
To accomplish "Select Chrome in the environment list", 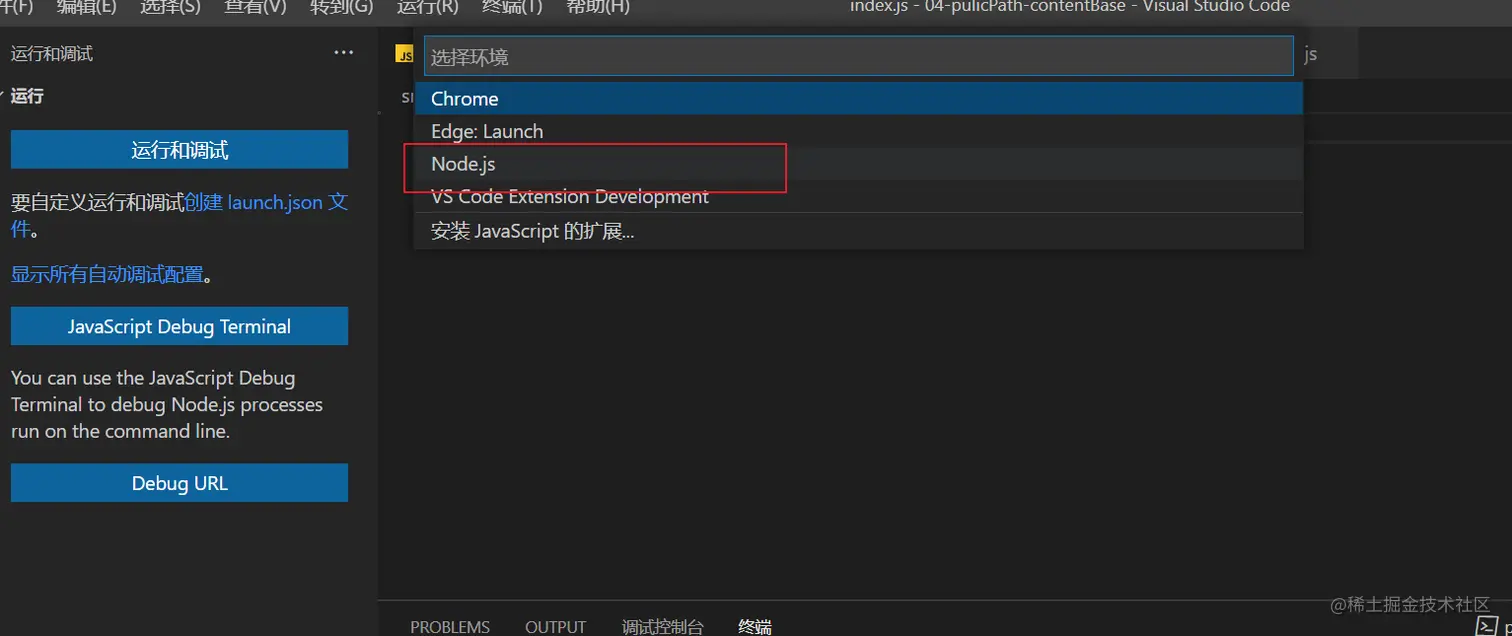I will 859,98.
